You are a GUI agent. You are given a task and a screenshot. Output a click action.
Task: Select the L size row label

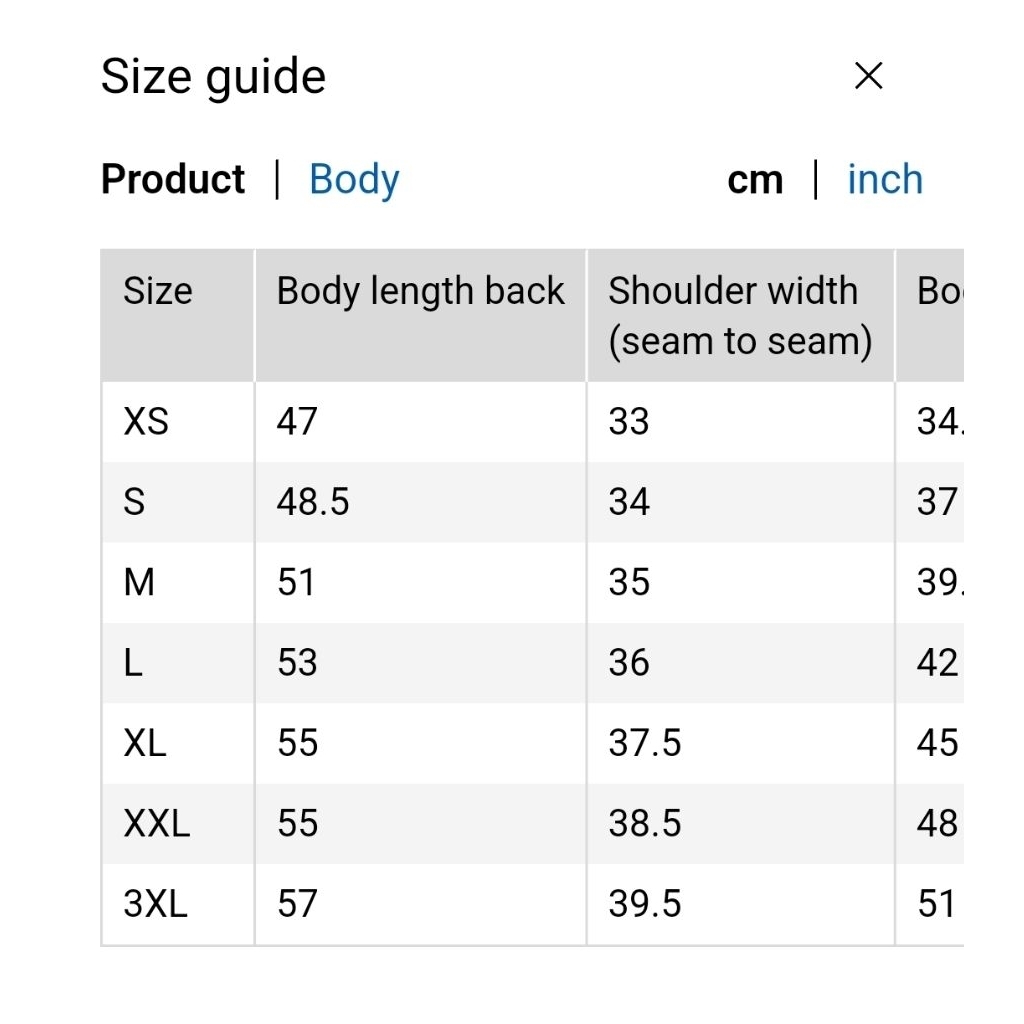tap(133, 663)
